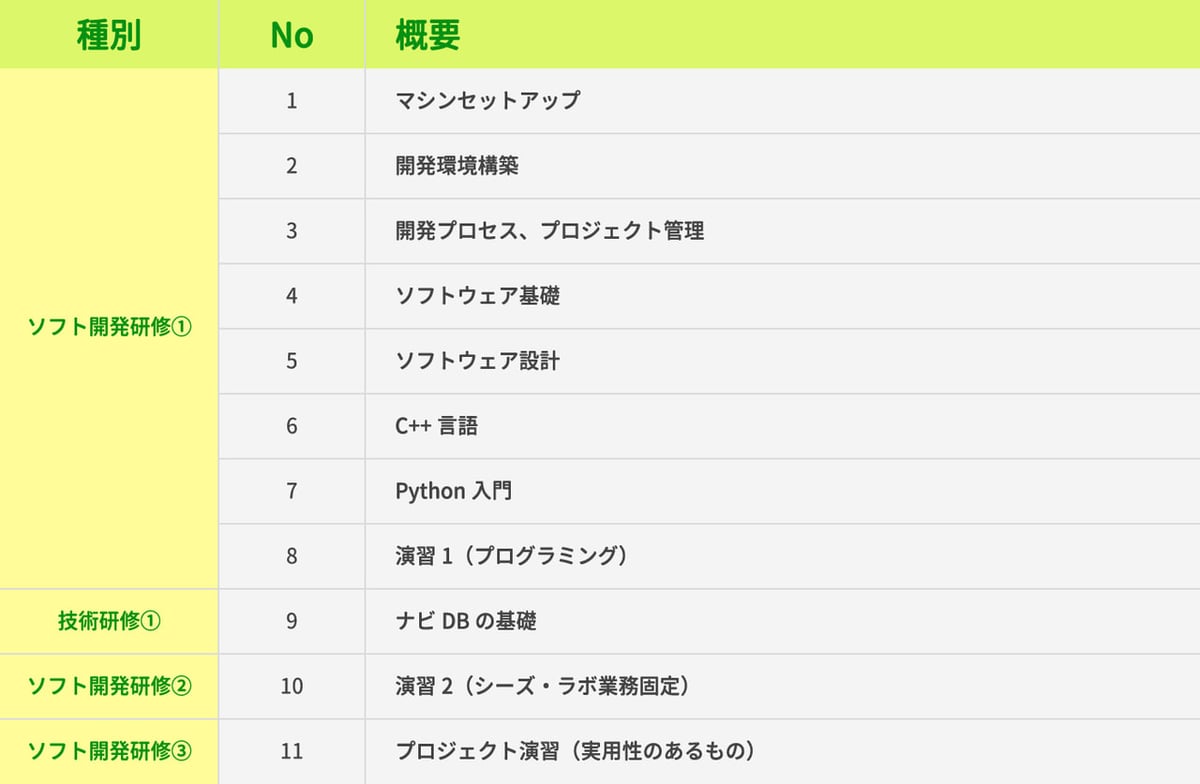Click 演習 1（プログラミング） entry
Image resolution: width=1200 pixels, height=784 pixels.
point(511,555)
